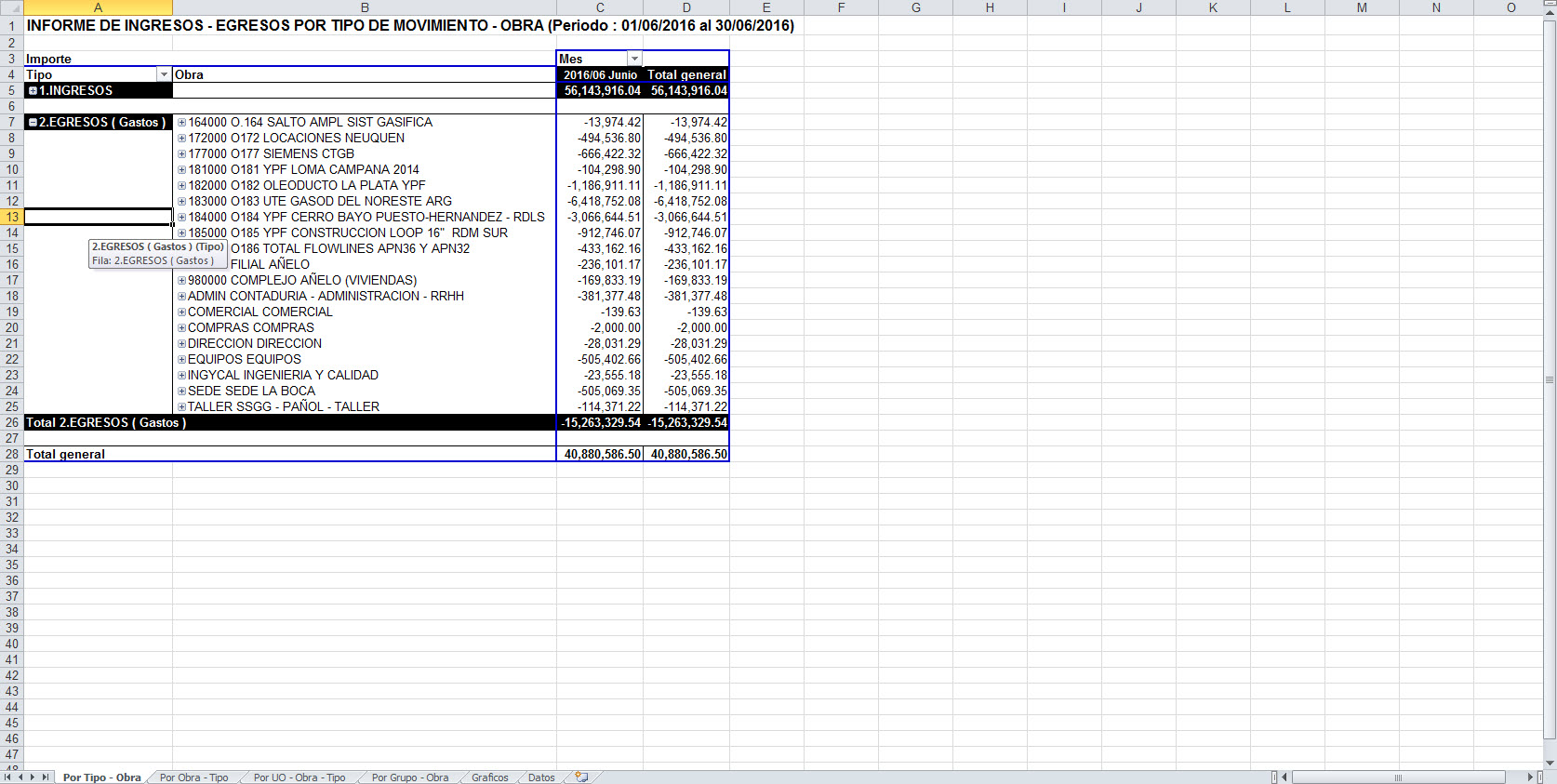Expand 177000 O177 SIEMENS CTGB row
The width and height of the screenshot is (1557, 784).
(182, 154)
